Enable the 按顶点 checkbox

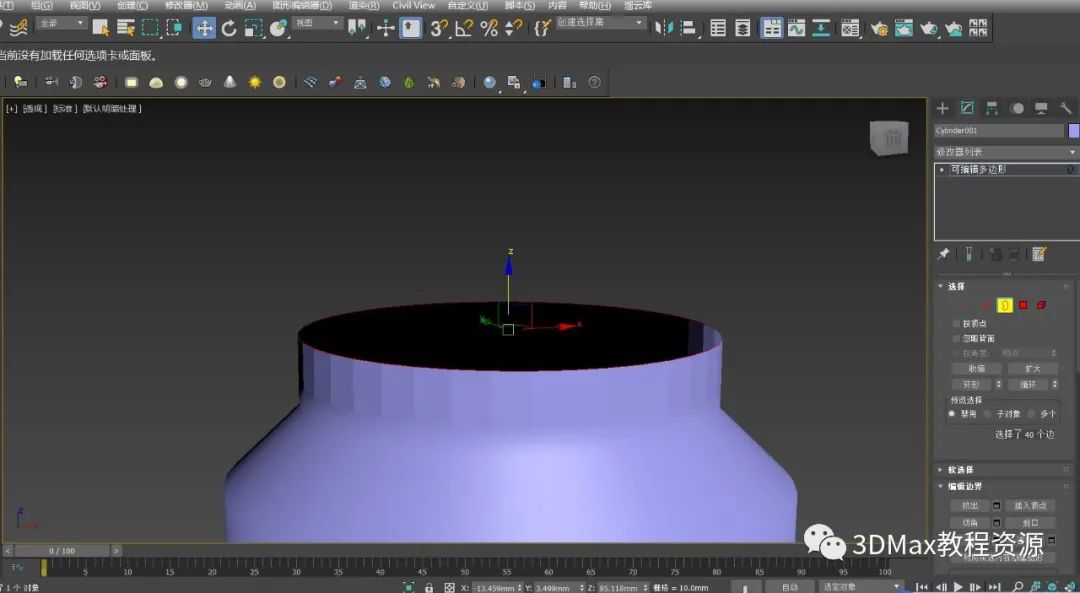point(957,324)
